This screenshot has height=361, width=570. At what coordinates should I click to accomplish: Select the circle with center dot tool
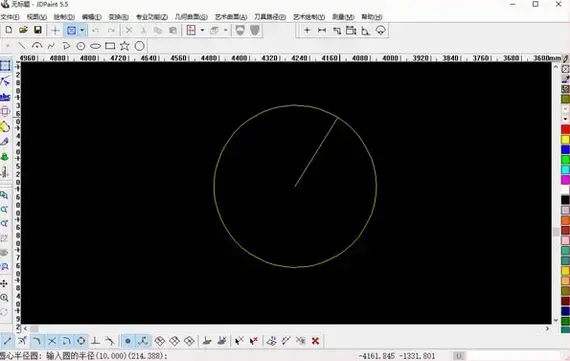click(81, 46)
